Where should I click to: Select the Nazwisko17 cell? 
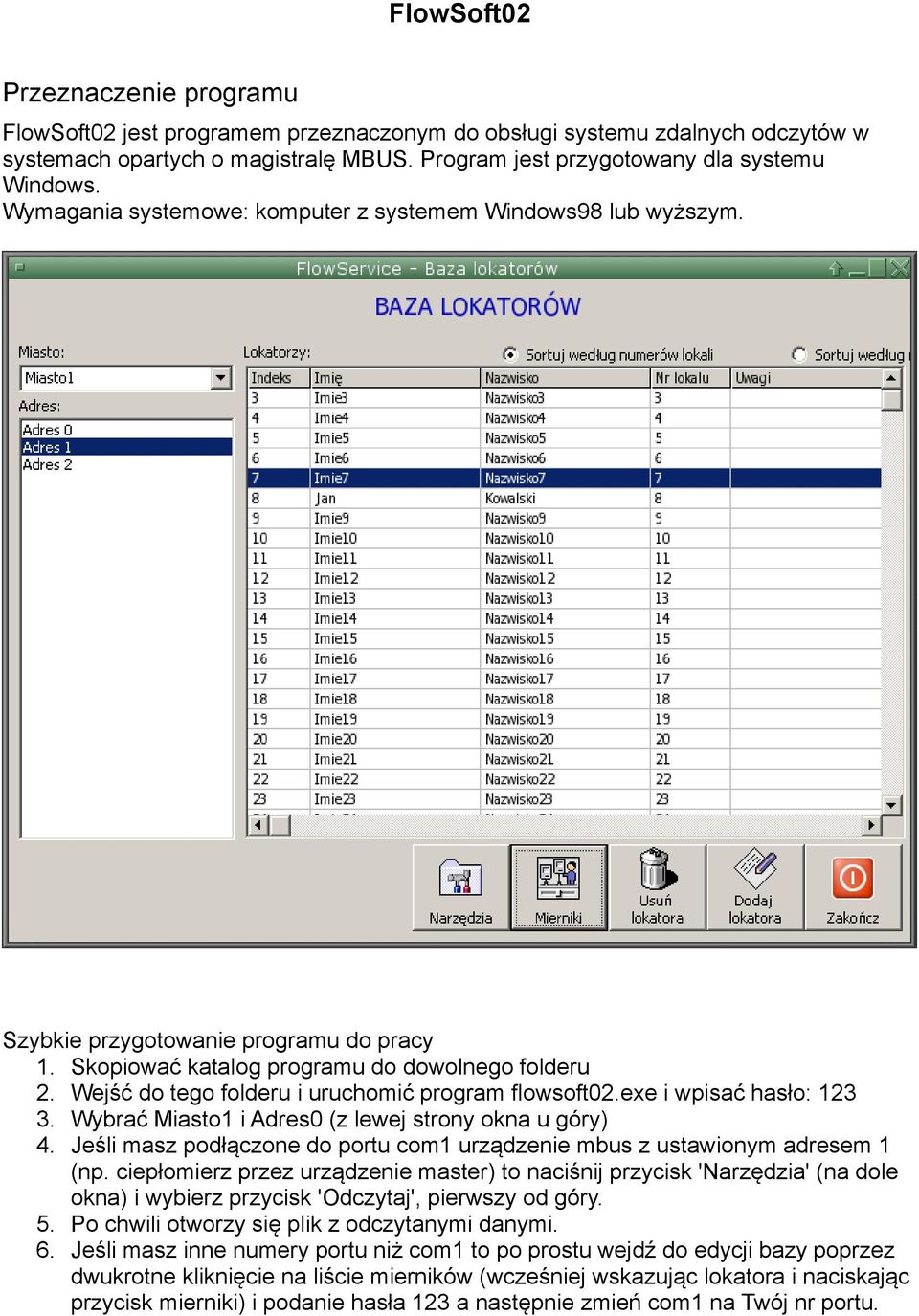(565, 679)
